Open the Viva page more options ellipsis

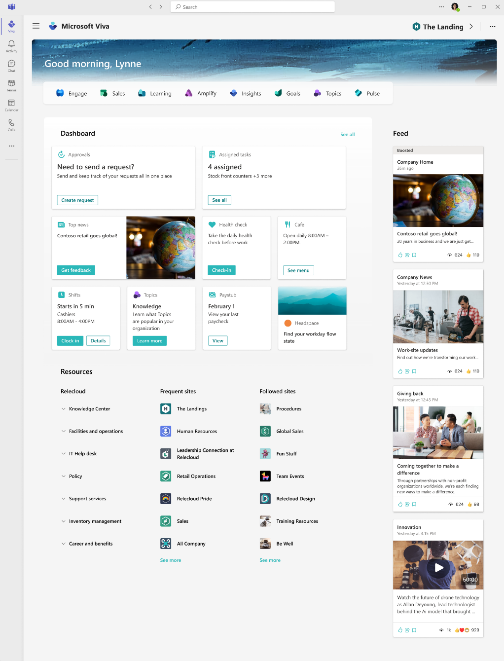point(492,27)
